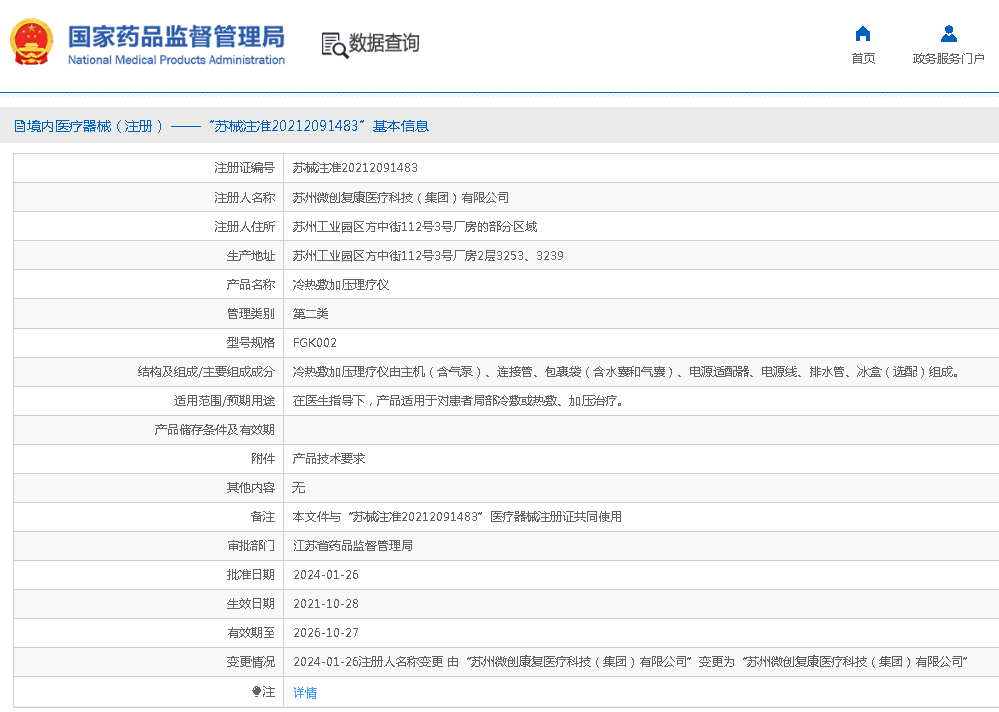Click the national emblem logo
The image size is (999, 712).
click(32, 42)
